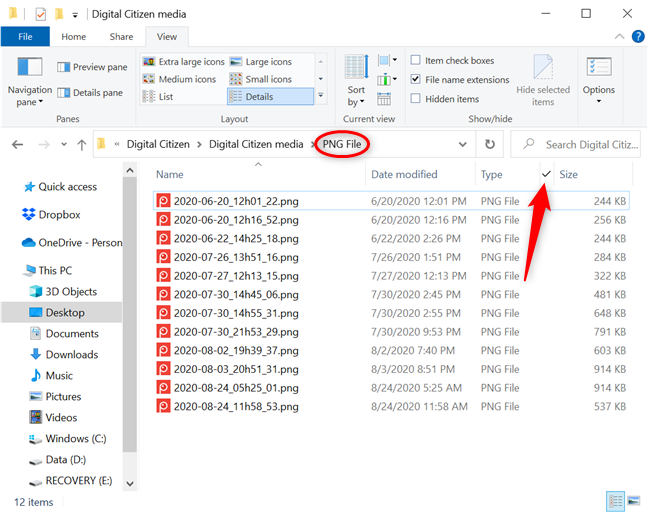648x512 pixels.
Task: Go up one folder level
Action: (x=81, y=145)
